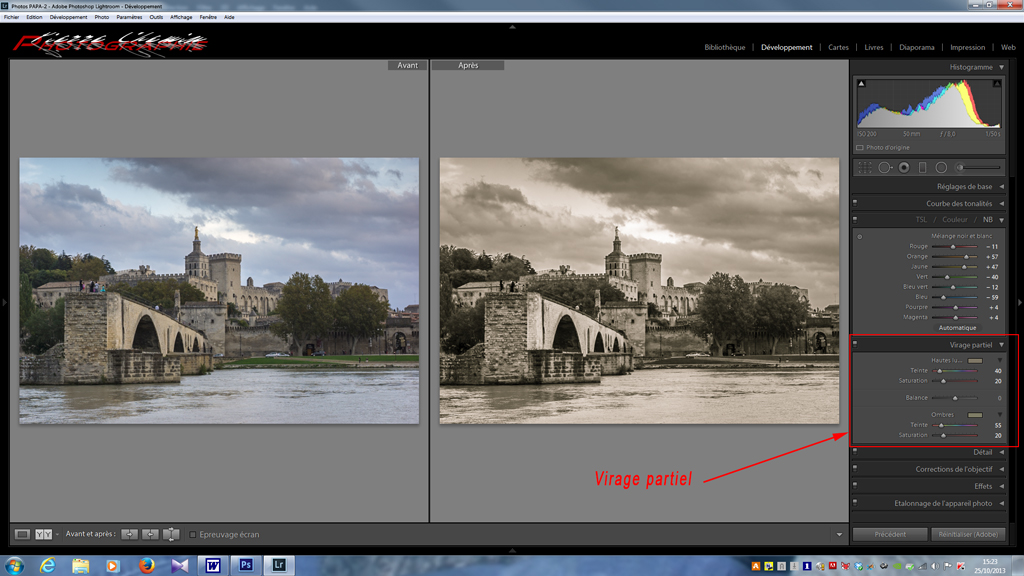Select the graduated filter tool
The height and width of the screenshot is (576, 1024).
point(922,168)
